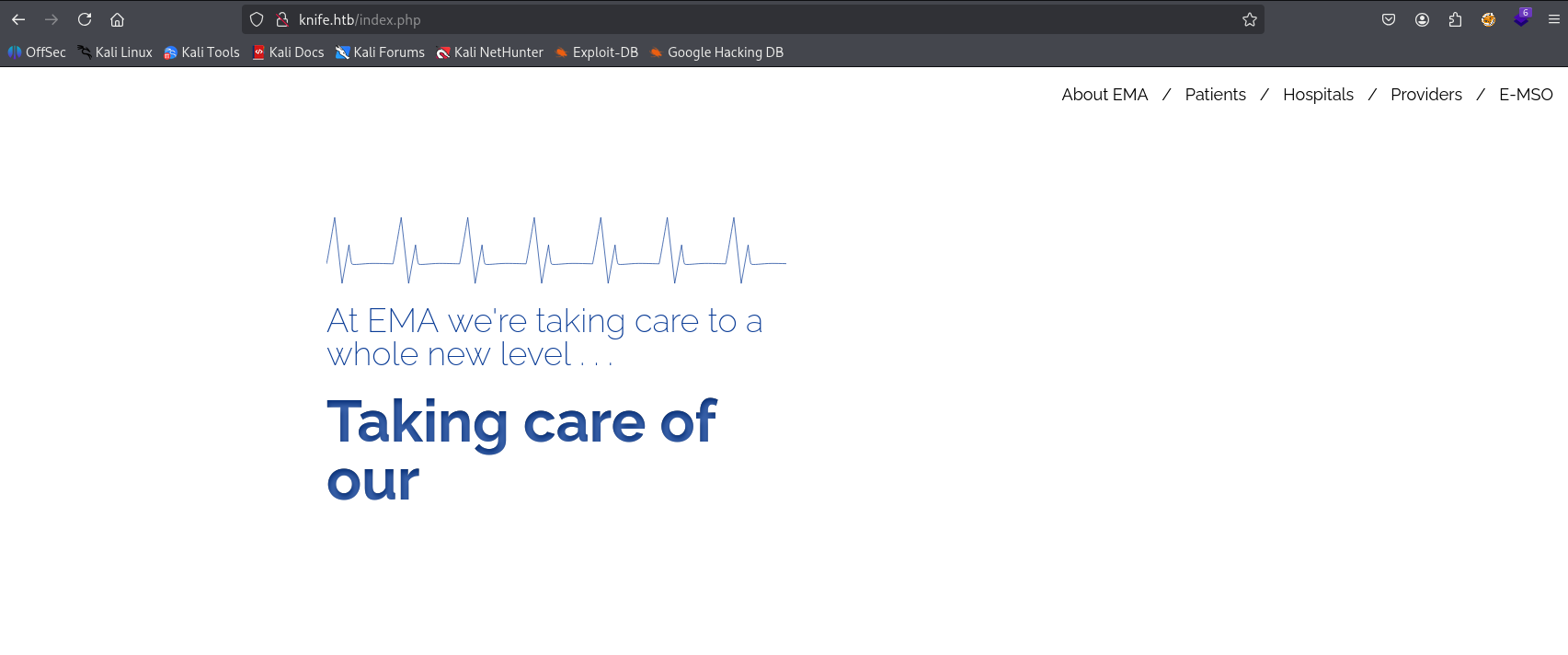Go to the browser home page
Viewport: 1568px width, 655px height.
click(117, 19)
